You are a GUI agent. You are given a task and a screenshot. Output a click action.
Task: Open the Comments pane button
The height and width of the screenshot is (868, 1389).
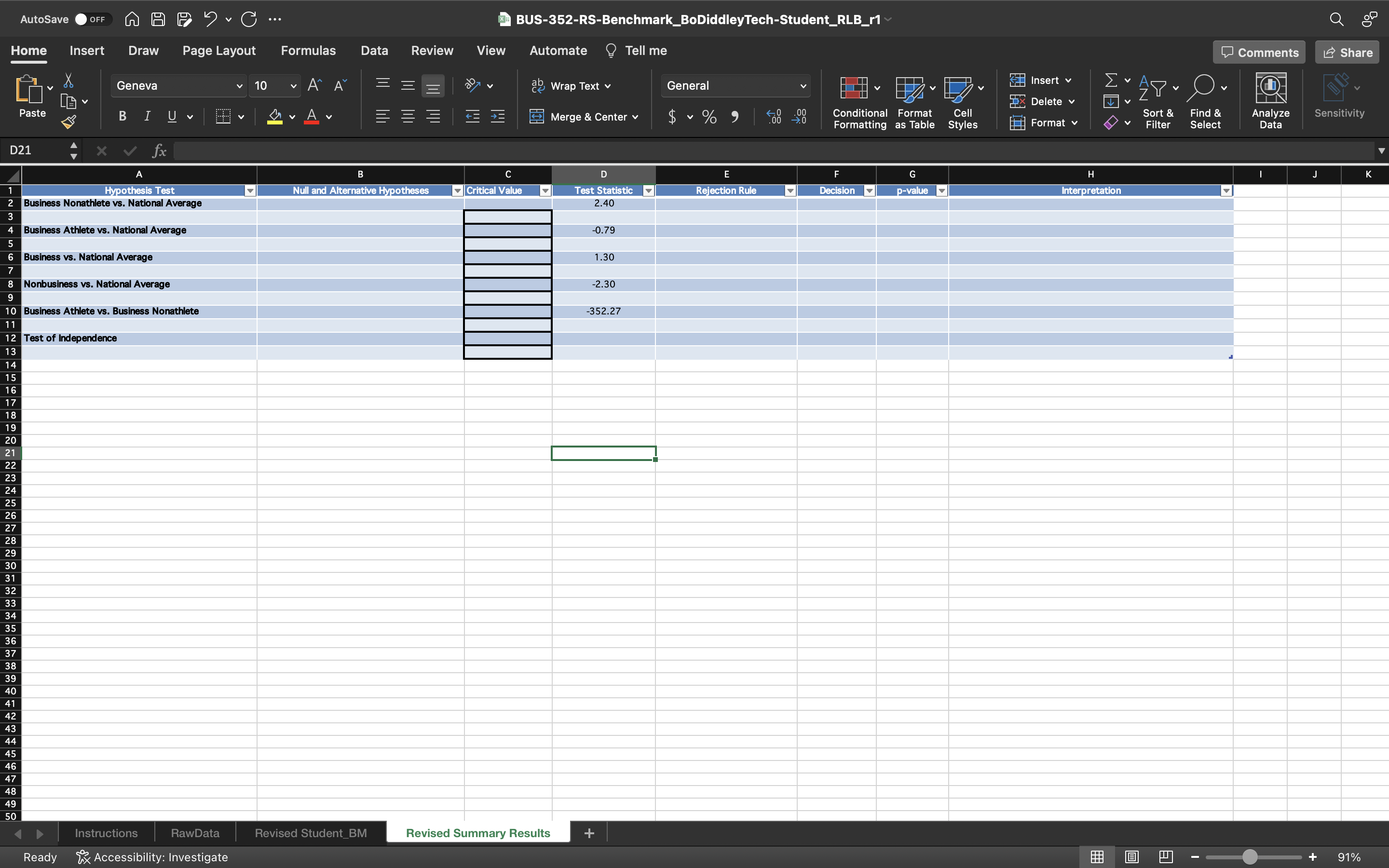click(1259, 52)
